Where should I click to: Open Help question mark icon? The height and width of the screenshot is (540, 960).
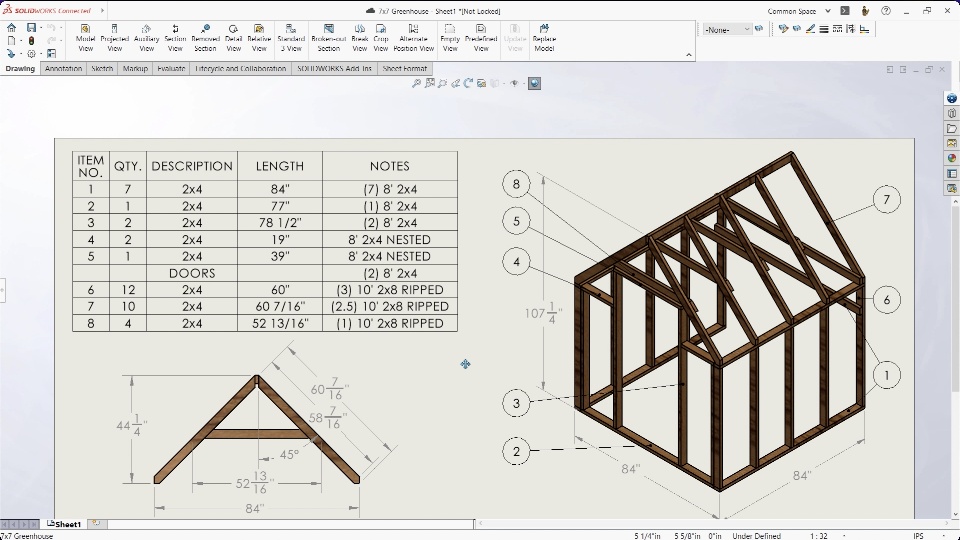click(x=886, y=11)
